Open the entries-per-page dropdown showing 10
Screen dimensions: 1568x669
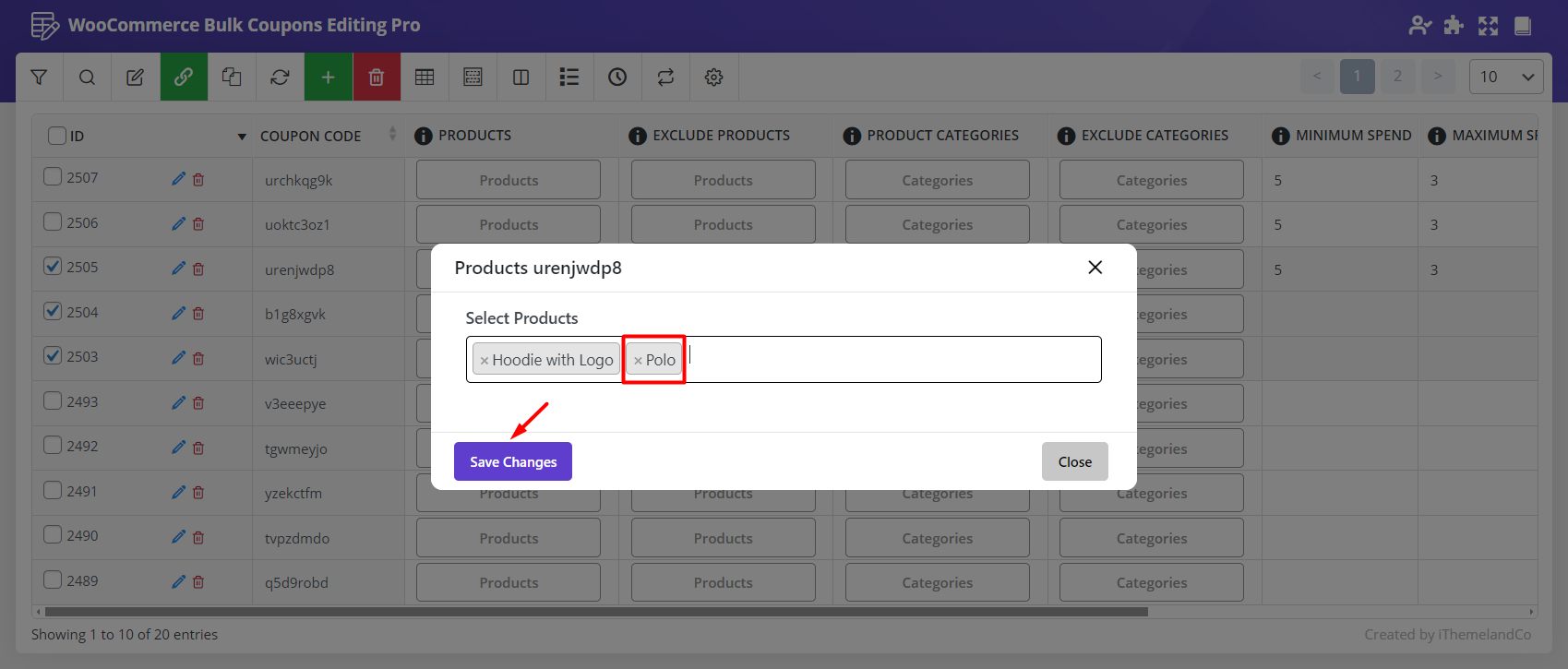(x=1505, y=77)
